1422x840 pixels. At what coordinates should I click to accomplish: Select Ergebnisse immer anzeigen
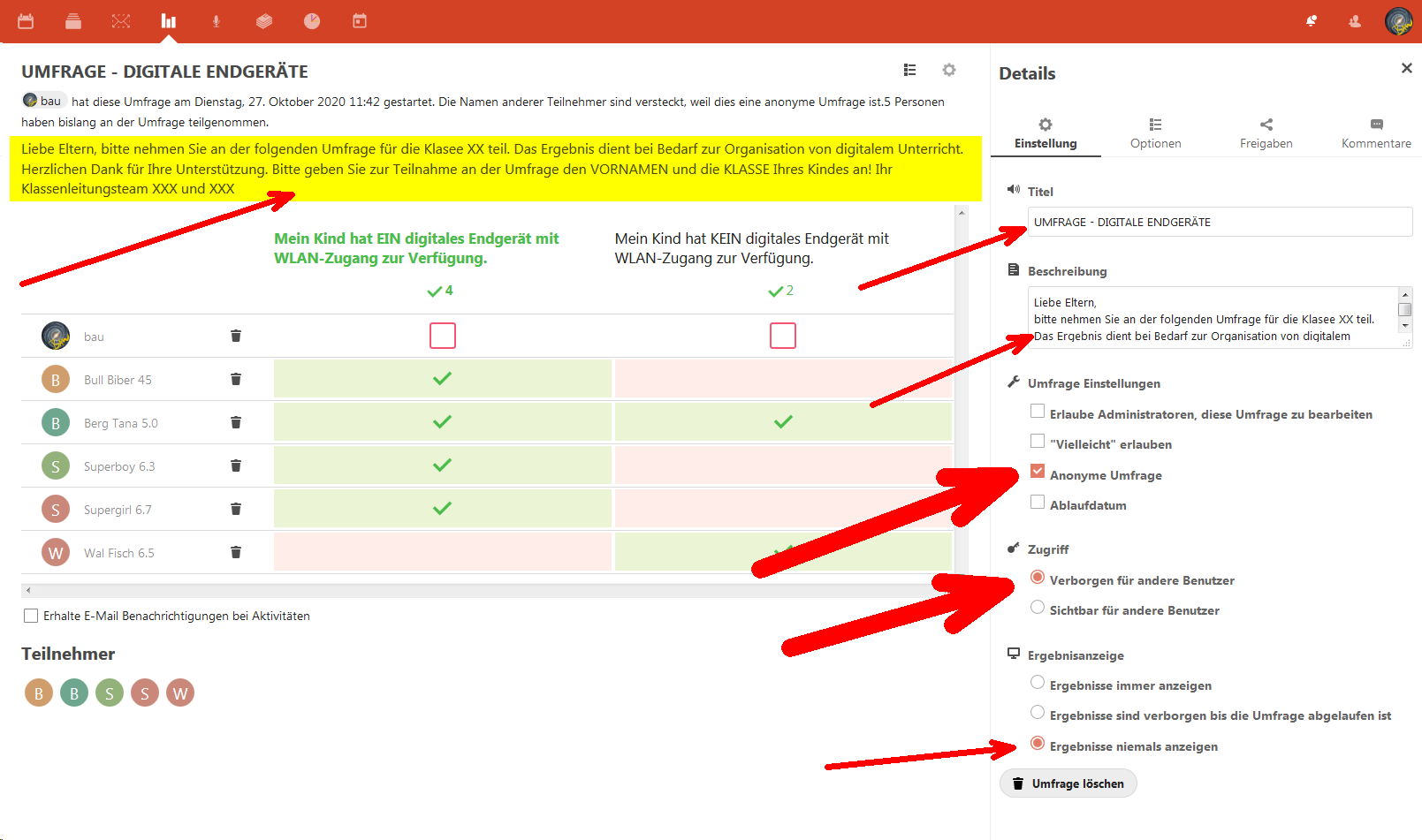coord(1038,683)
